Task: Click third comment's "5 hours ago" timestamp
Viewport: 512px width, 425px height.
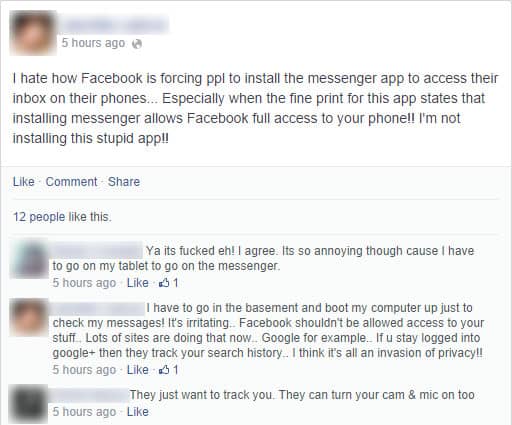Action: coord(84,412)
